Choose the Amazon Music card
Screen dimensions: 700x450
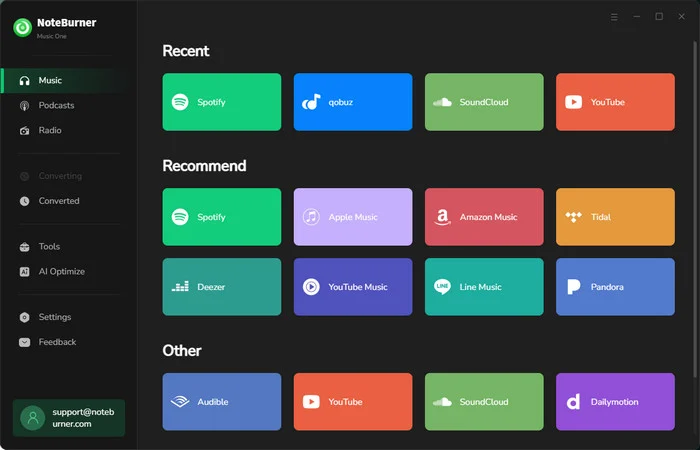pyautogui.click(x=484, y=217)
